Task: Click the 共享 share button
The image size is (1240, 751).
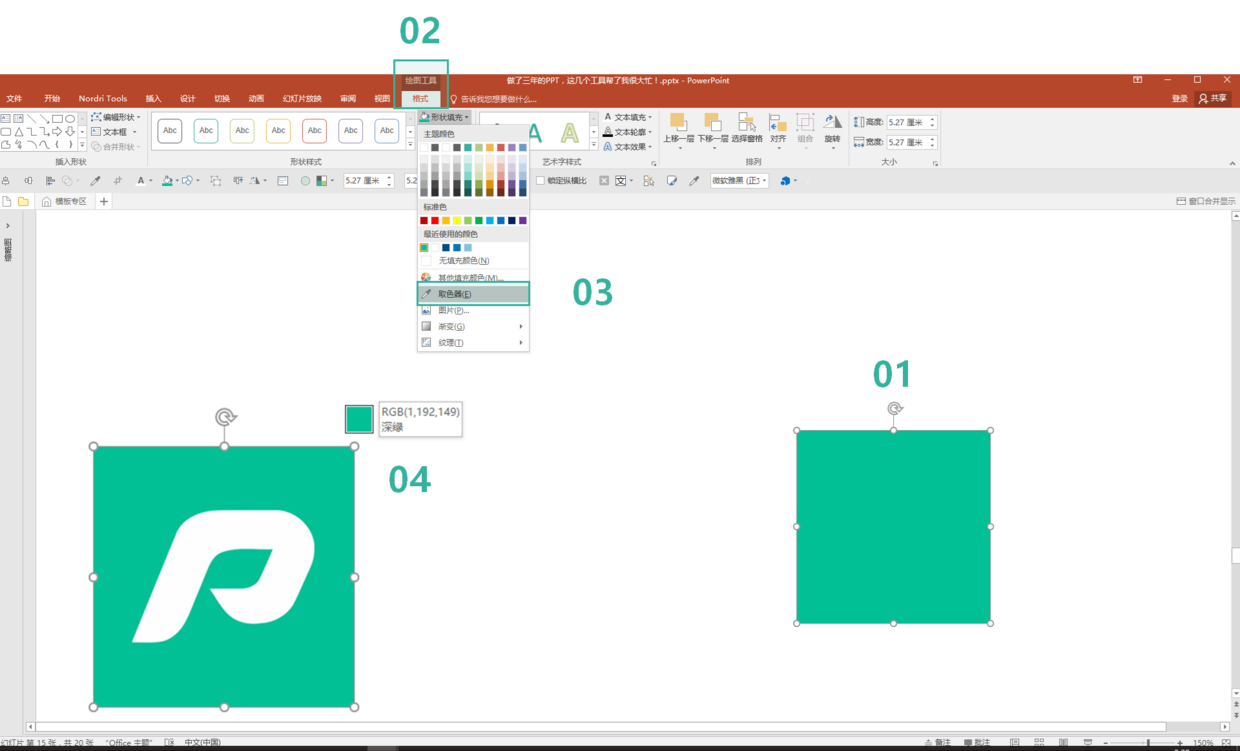Action: (x=1213, y=98)
